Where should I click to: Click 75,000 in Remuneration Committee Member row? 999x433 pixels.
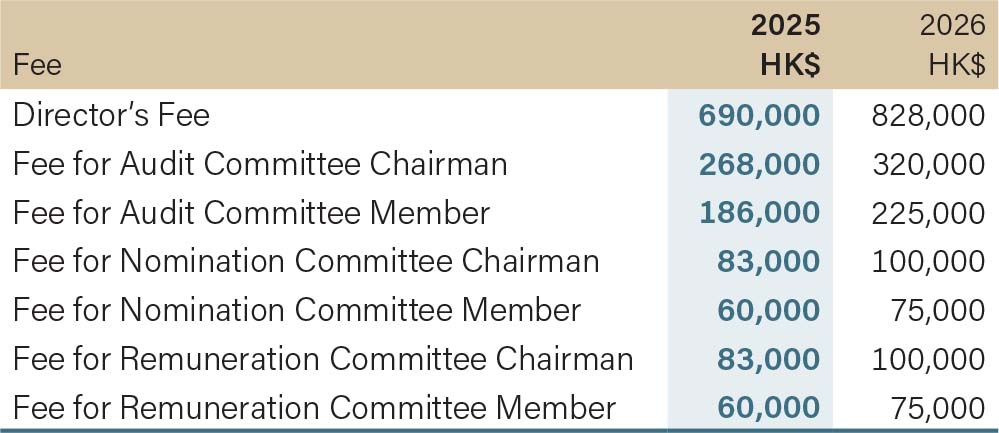point(937,408)
